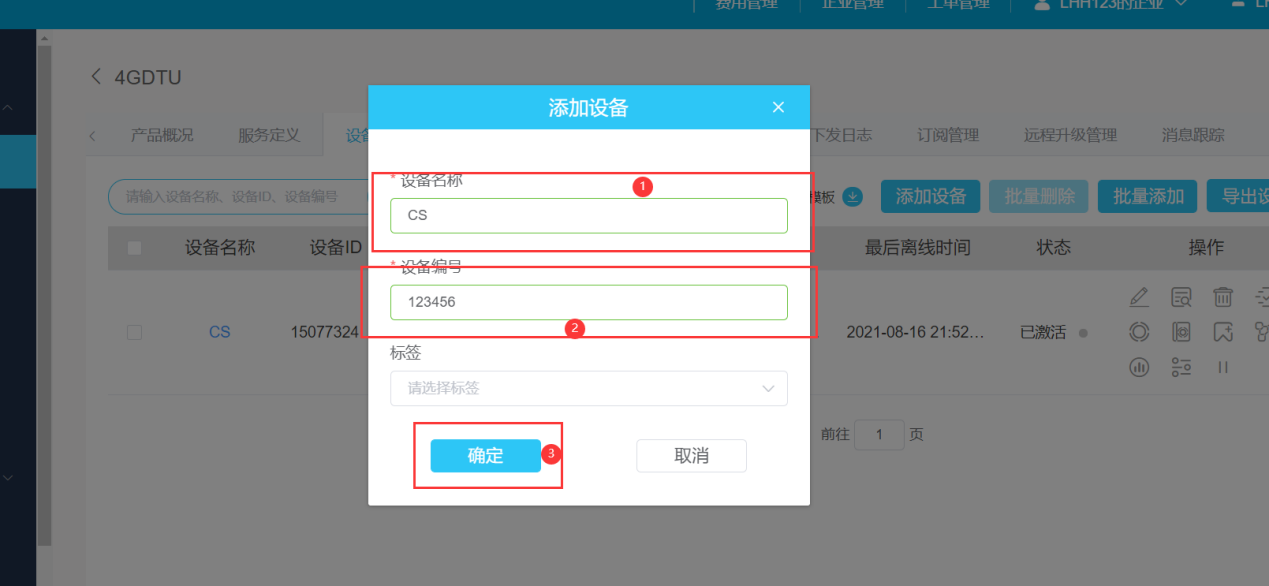This screenshot has height=586, width=1269.
Task: Collapse the left tab arrow beside 产品概况
Action: (x=92, y=135)
